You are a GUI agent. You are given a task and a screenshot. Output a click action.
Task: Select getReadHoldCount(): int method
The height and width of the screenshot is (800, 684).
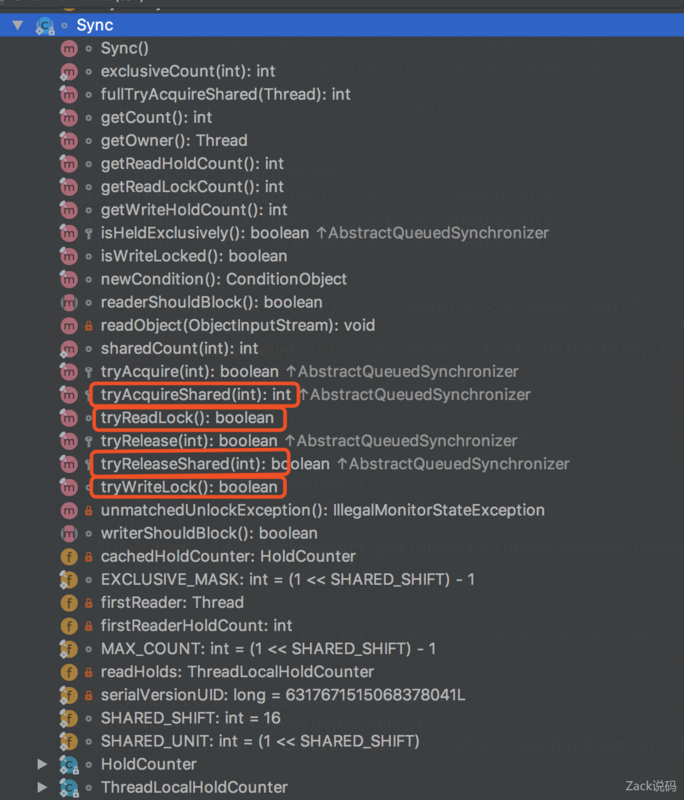[x=192, y=164]
